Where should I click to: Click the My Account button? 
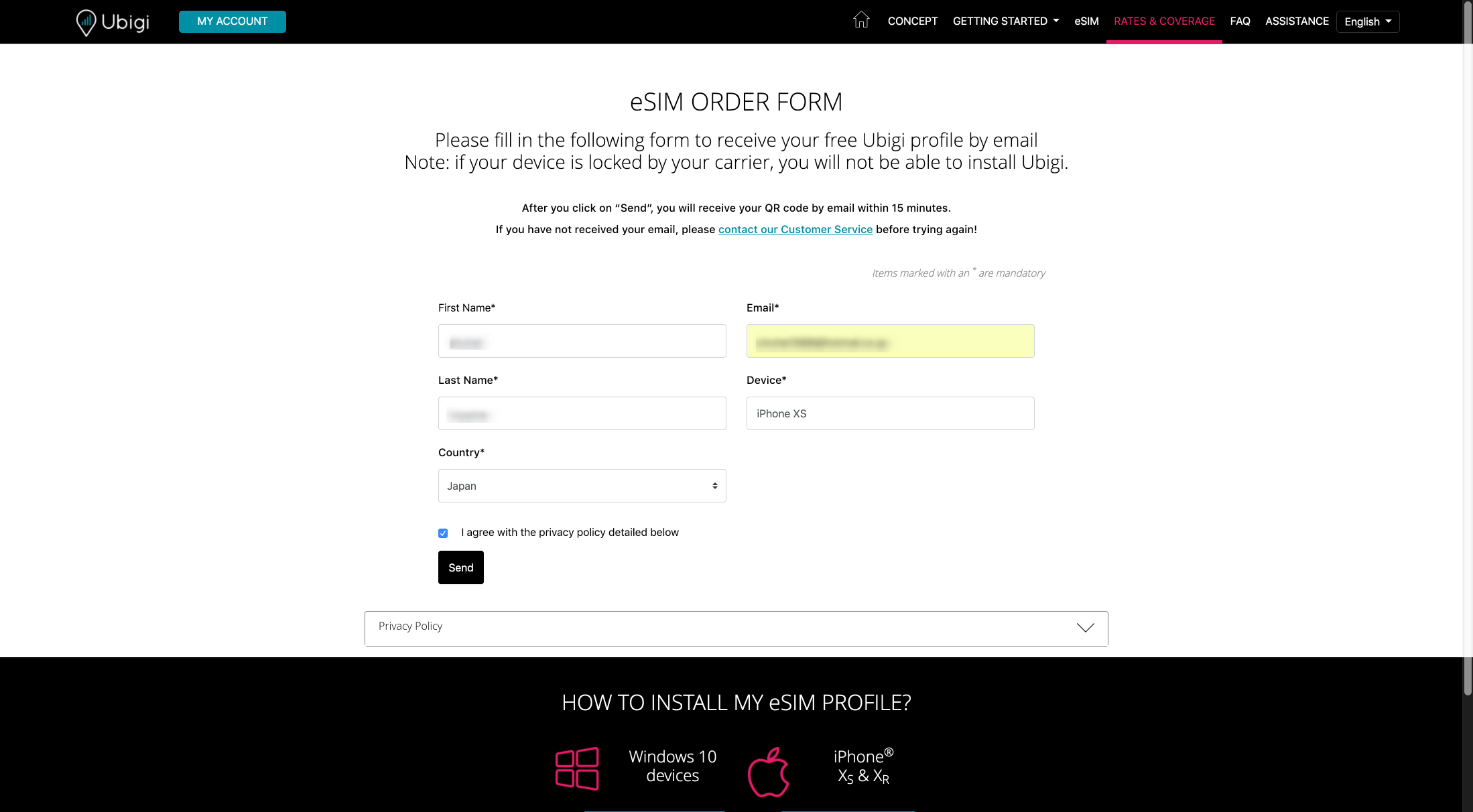233,21
